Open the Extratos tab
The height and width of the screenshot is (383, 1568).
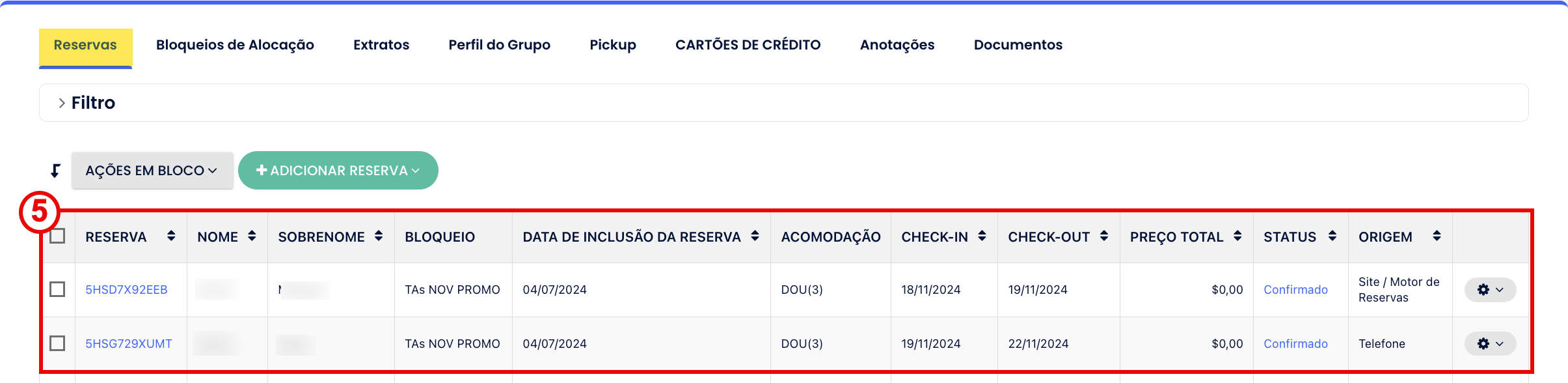point(381,45)
